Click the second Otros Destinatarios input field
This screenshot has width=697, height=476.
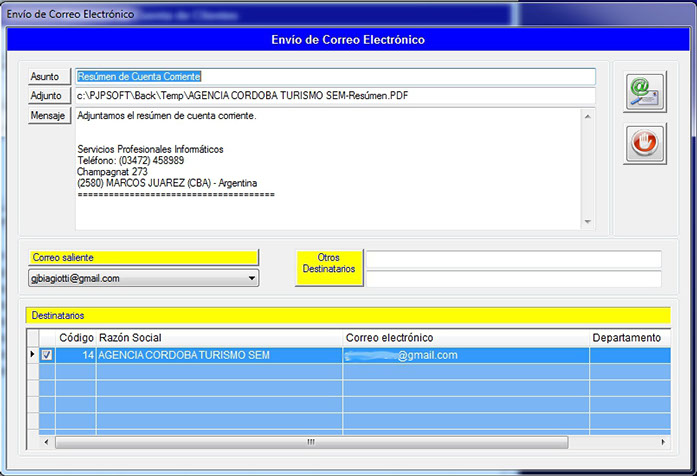[x=513, y=279]
